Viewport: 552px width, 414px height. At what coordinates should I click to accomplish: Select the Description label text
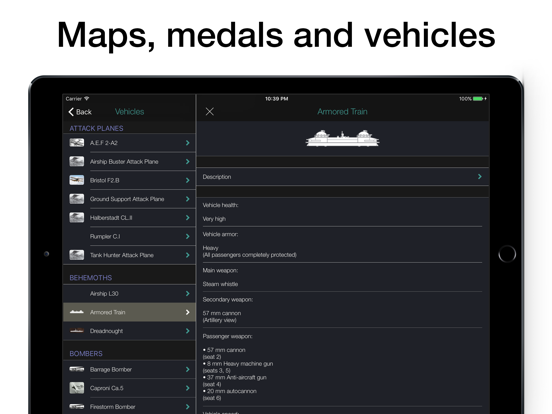[217, 177]
